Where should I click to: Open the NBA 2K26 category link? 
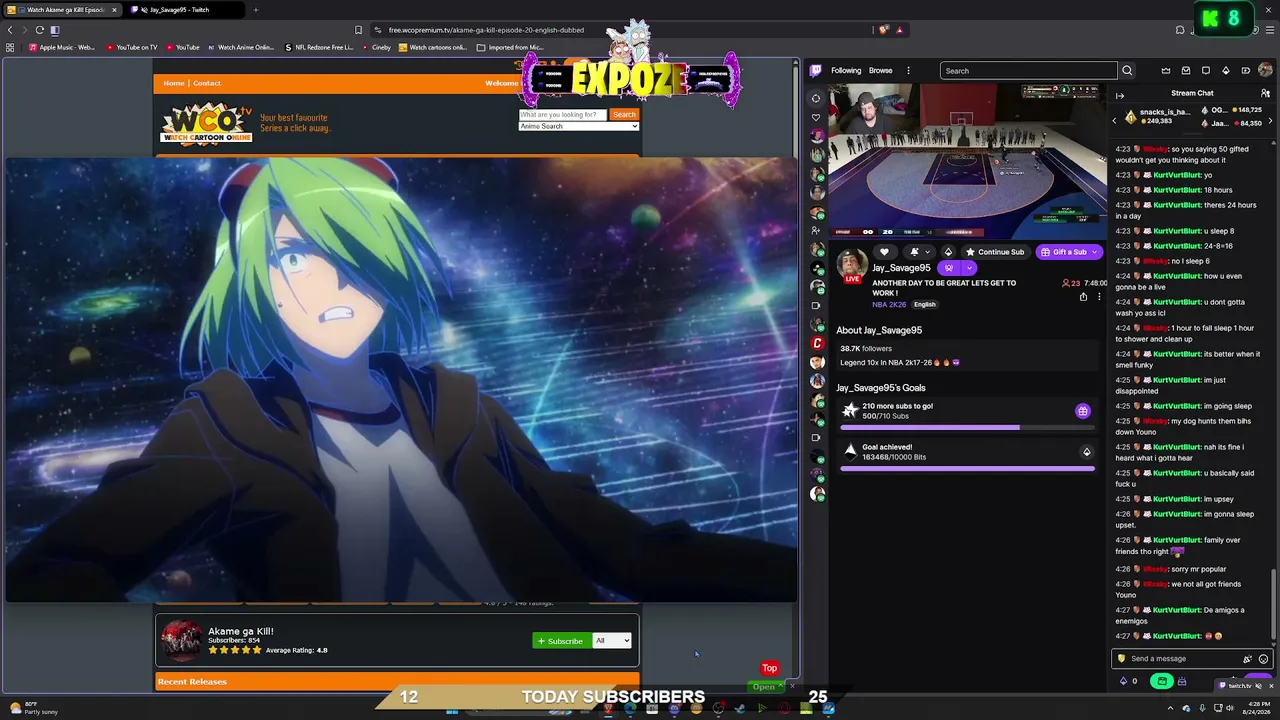[x=888, y=305]
